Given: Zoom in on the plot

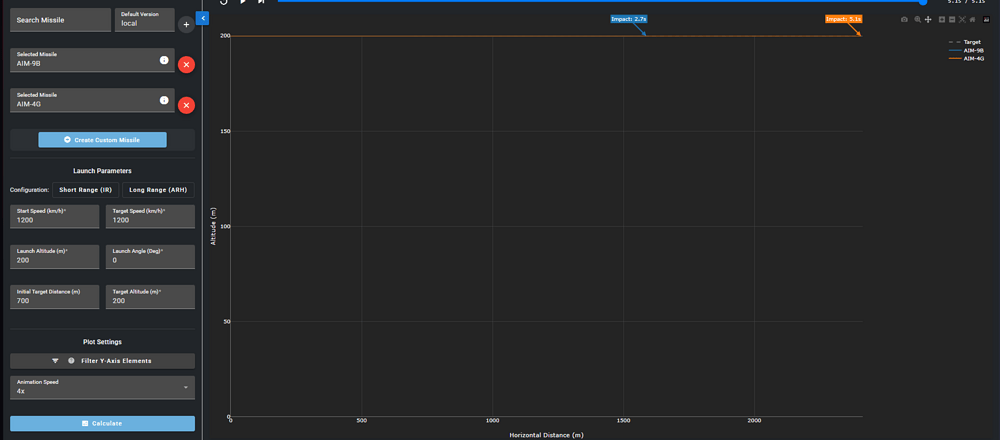Looking at the screenshot, I should pyautogui.click(x=942, y=20).
